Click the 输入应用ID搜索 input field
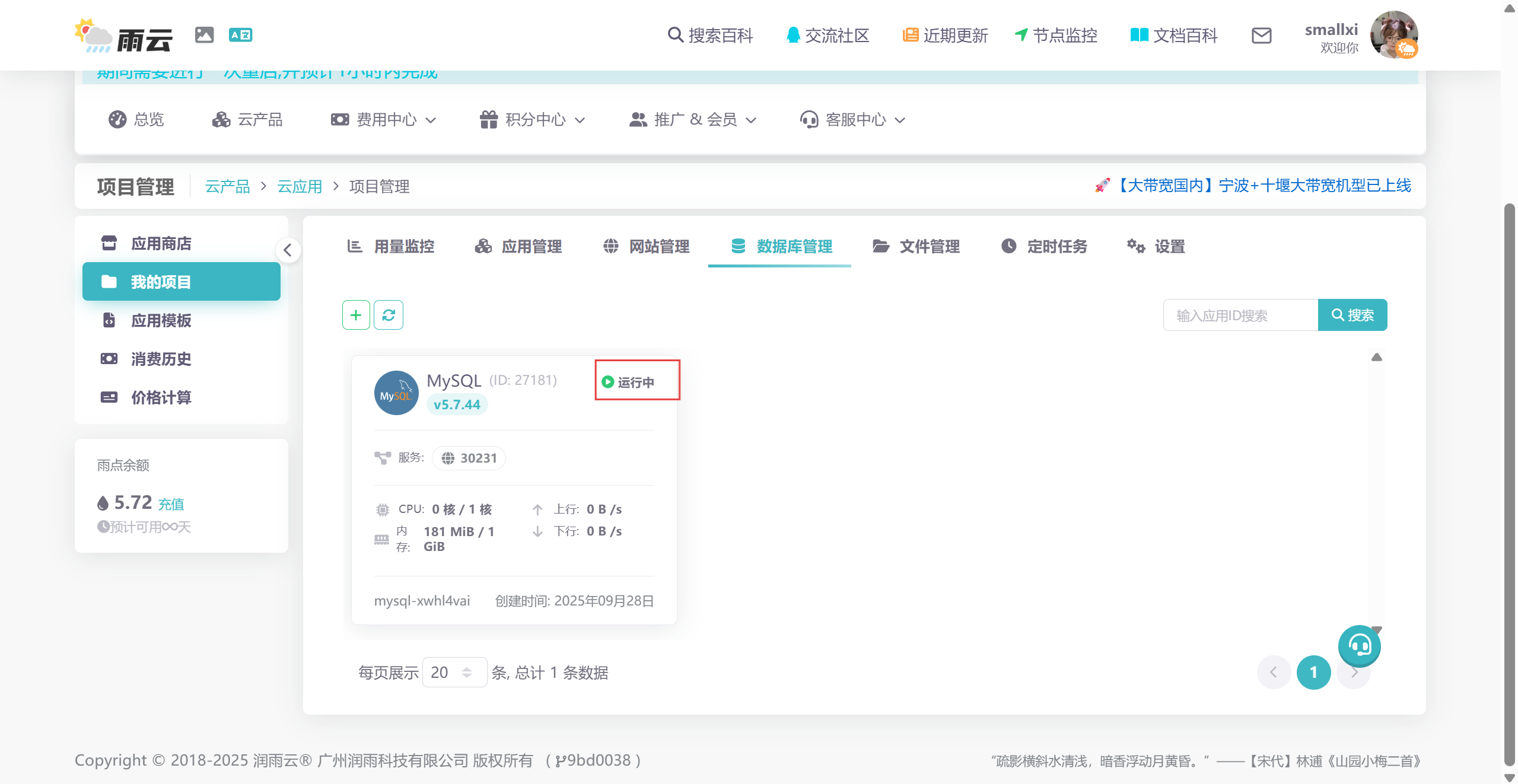1518x784 pixels. click(1240, 315)
